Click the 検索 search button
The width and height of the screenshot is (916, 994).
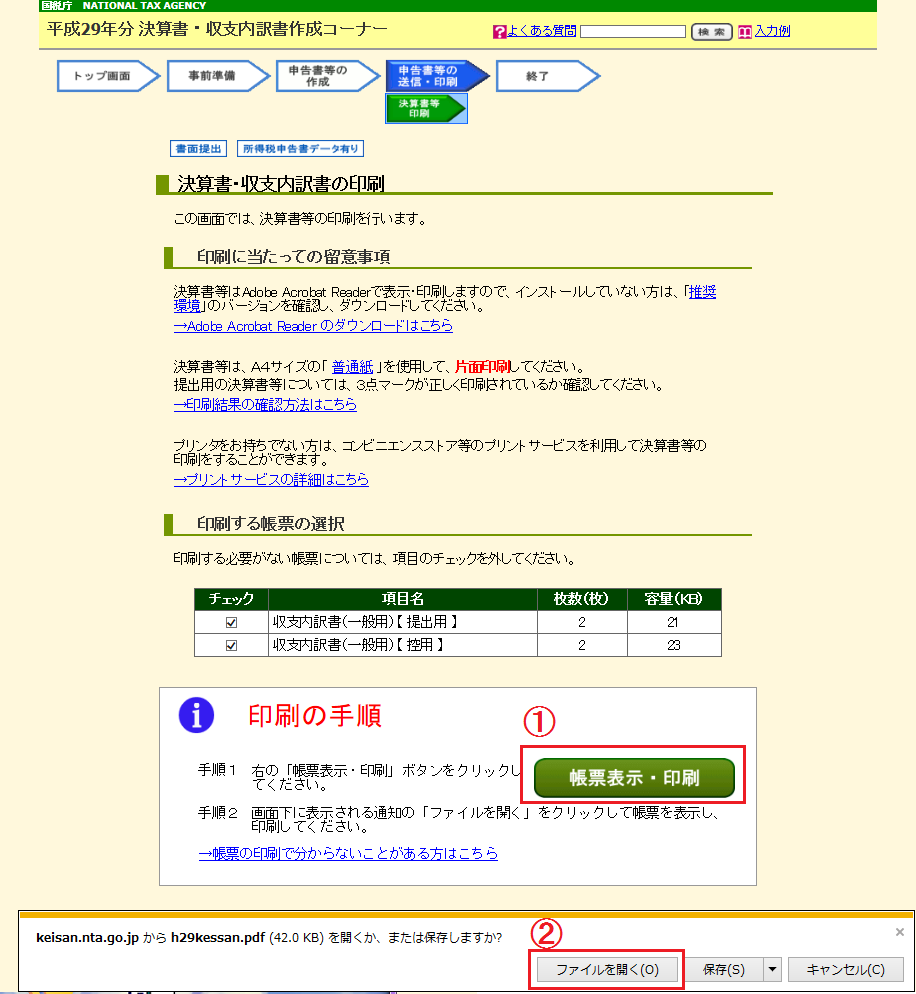[711, 31]
